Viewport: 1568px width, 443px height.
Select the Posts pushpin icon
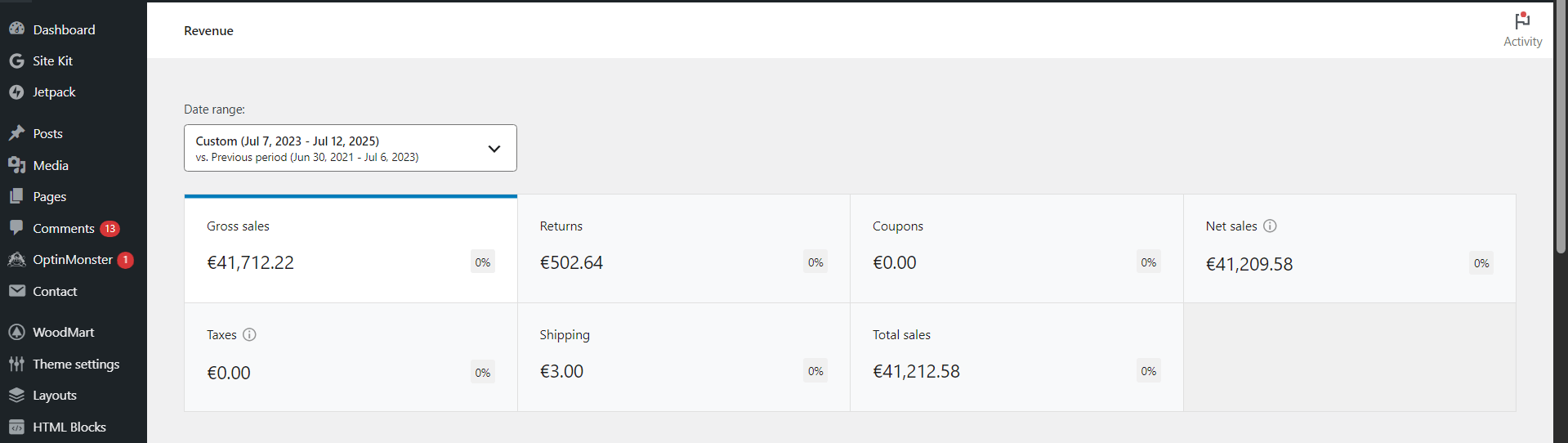[x=16, y=133]
